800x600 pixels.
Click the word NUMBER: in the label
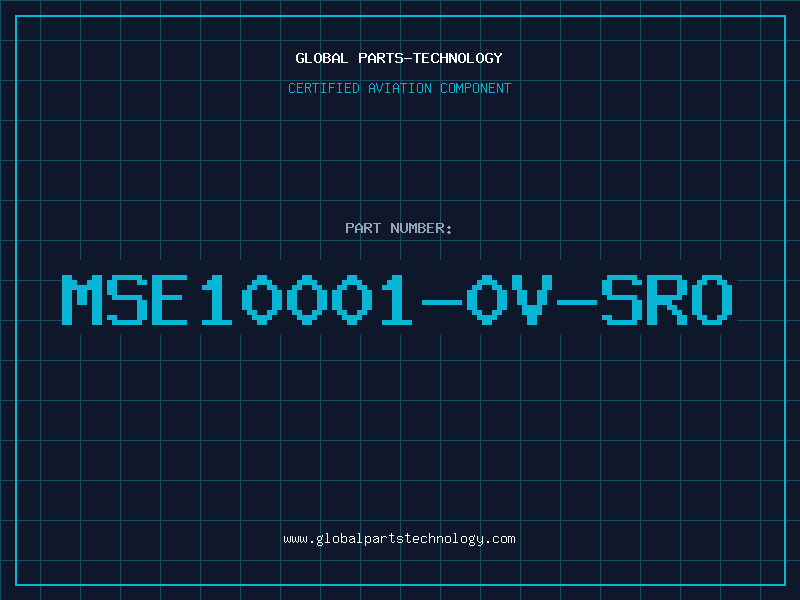coord(421,228)
